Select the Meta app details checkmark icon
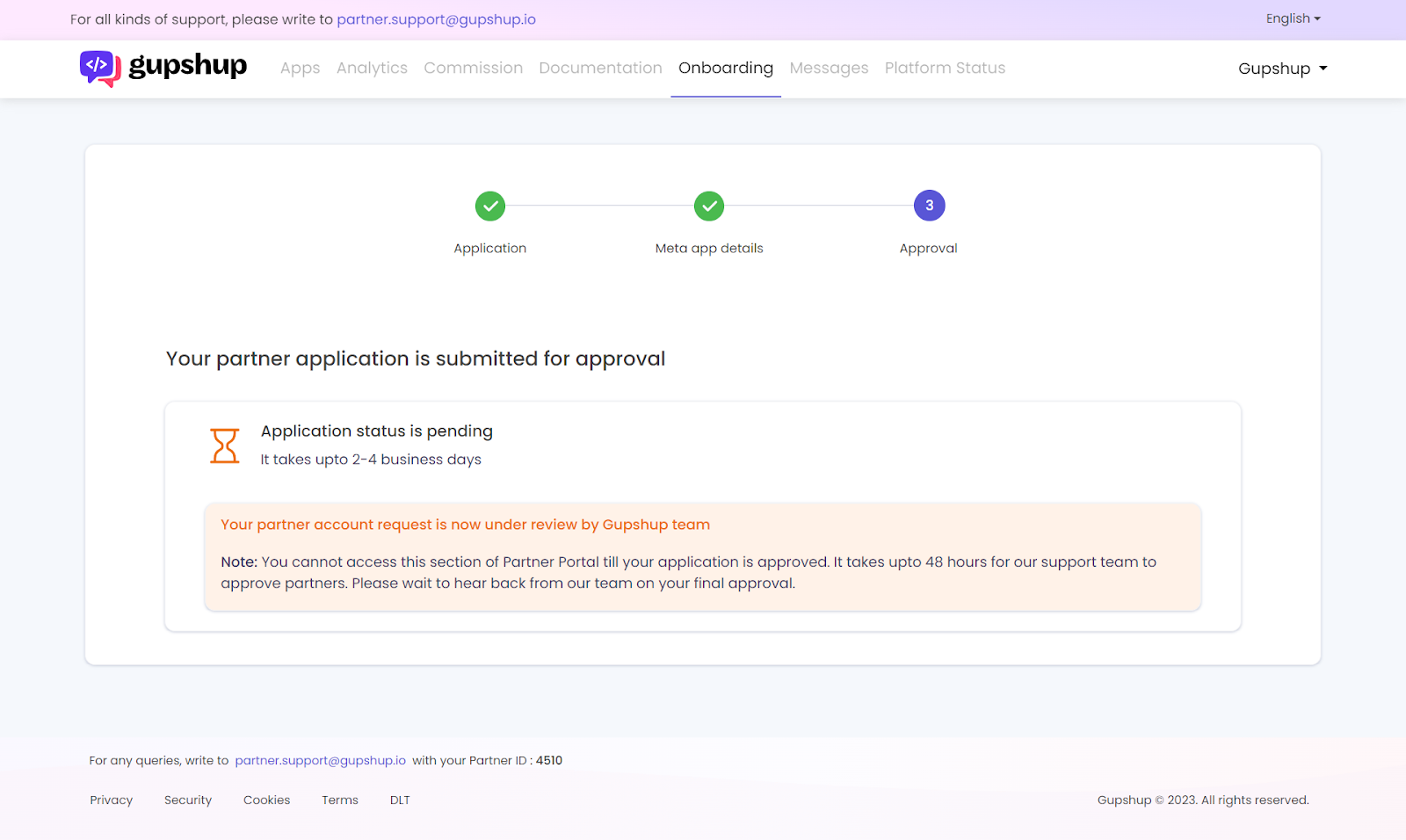The width and height of the screenshot is (1406, 840). pos(709,206)
